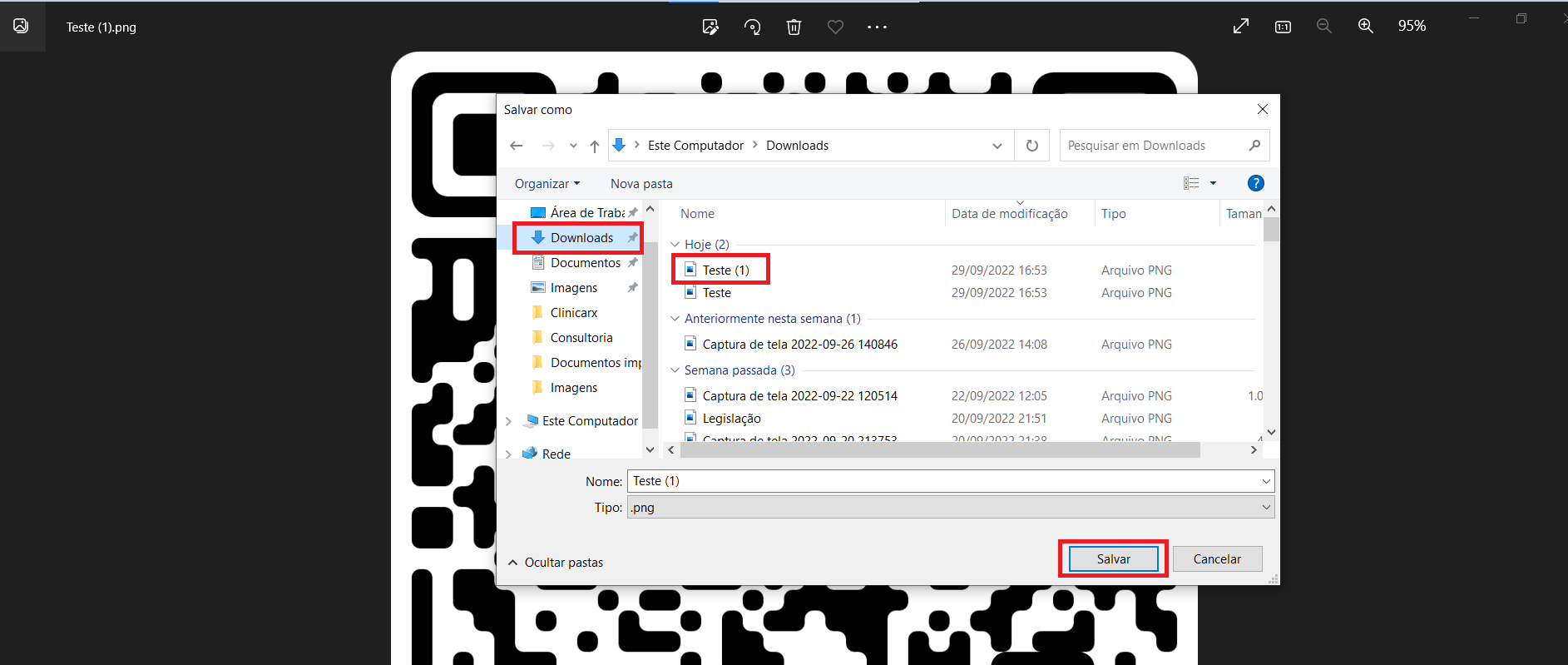Image resolution: width=1568 pixels, height=665 pixels.
Task: Select Downloads in the navigation pane
Action: click(581, 238)
